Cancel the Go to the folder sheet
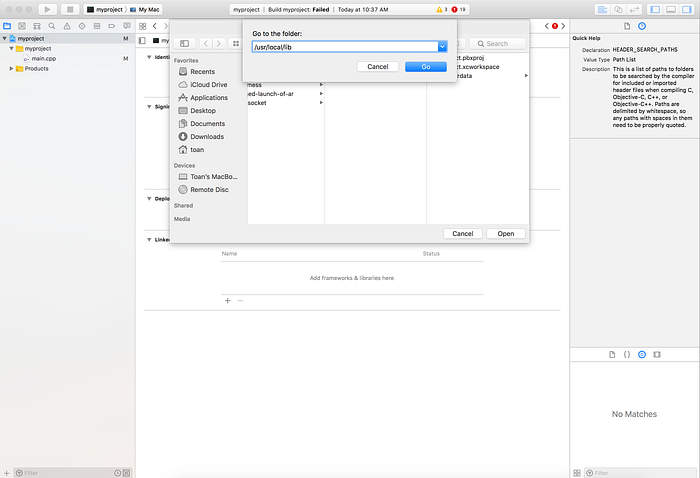The width and height of the screenshot is (700, 478). click(378, 67)
